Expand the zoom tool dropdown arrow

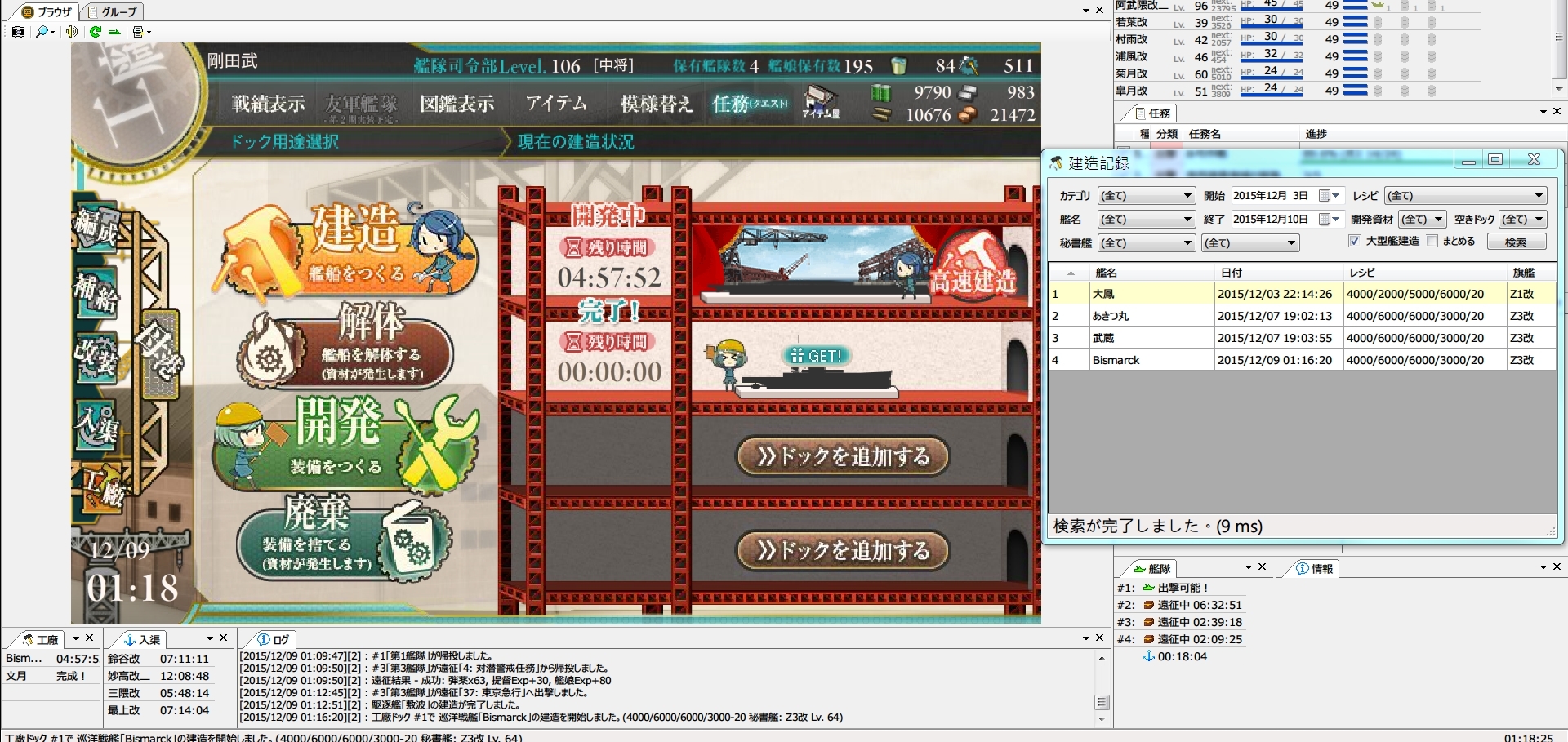tap(53, 33)
